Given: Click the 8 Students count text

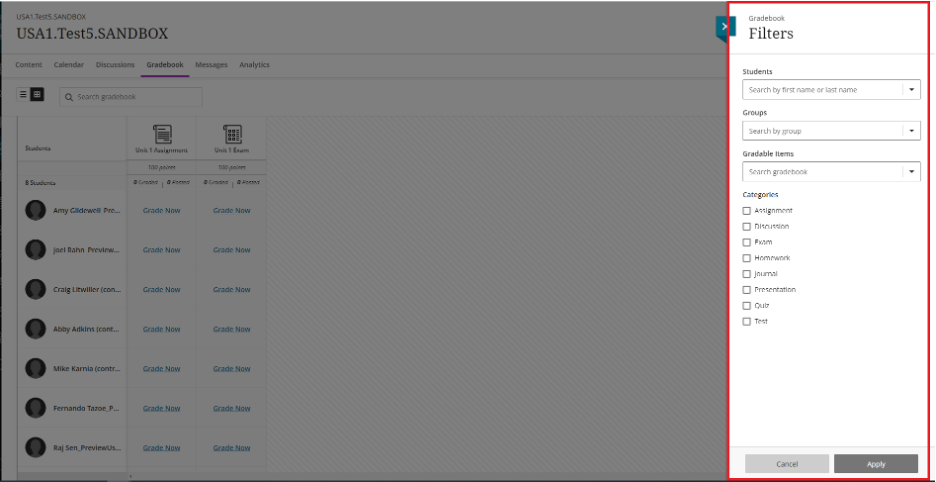Looking at the screenshot, I should [40, 183].
